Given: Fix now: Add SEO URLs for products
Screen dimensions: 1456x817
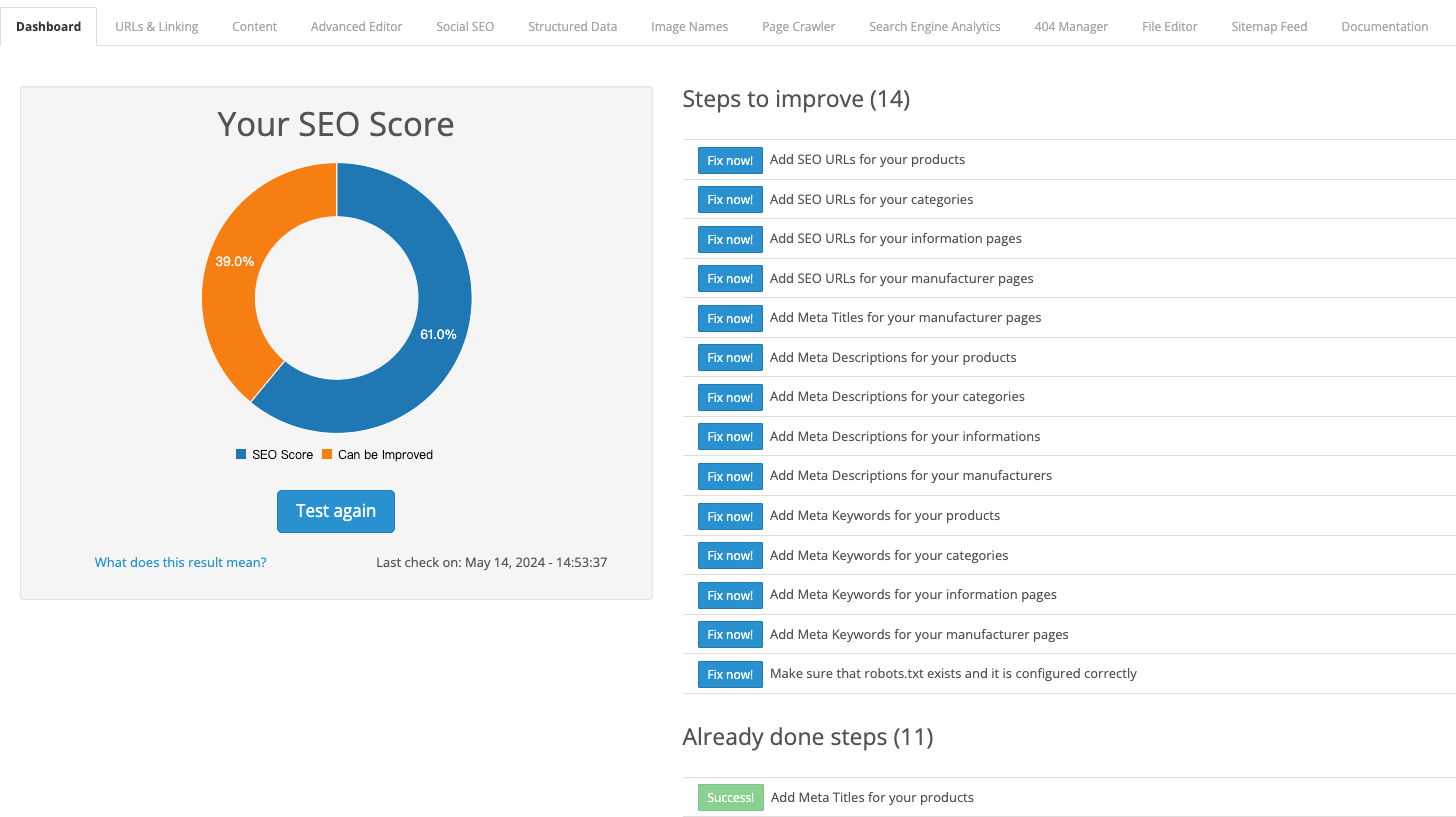Looking at the screenshot, I should pyautogui.click(x=730, y=160).
